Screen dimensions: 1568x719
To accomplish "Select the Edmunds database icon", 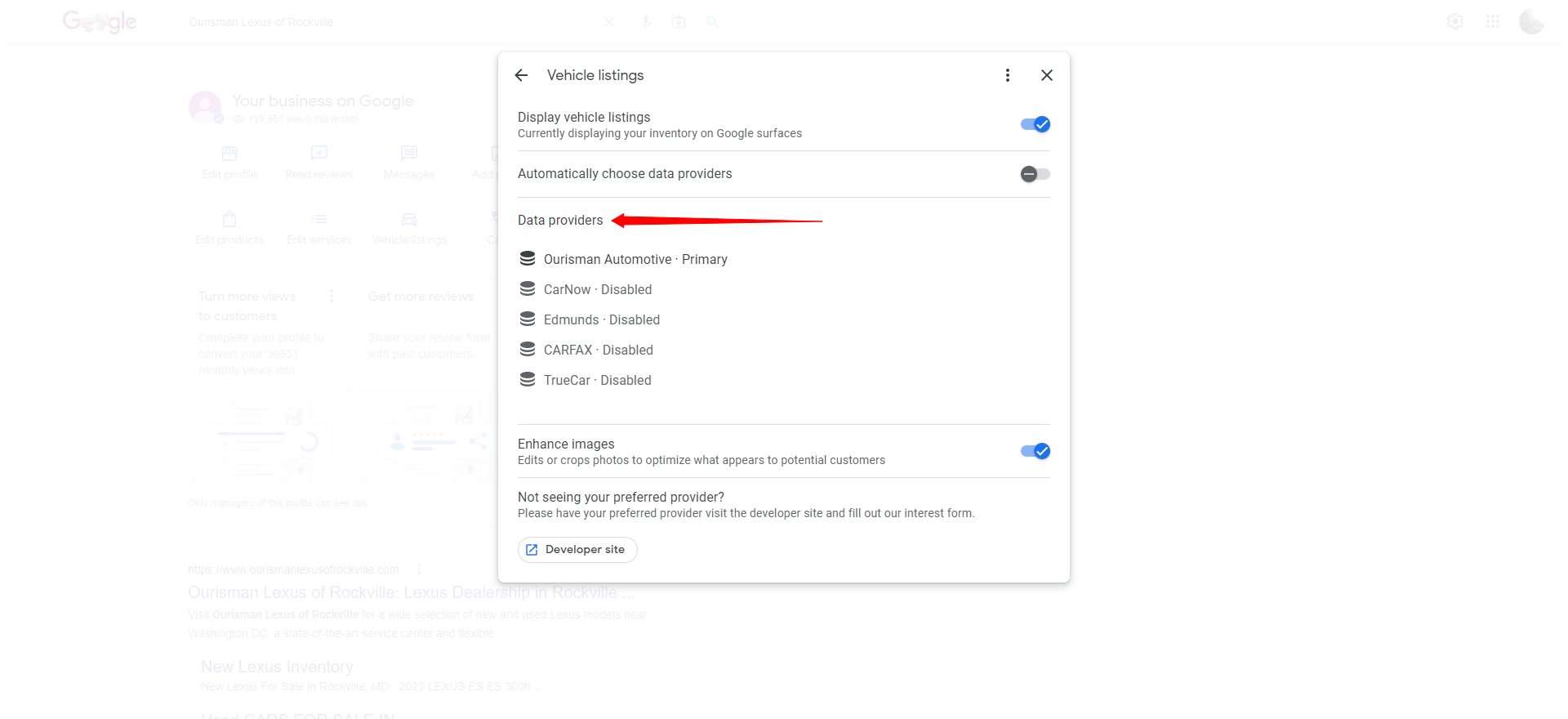I will point(528,319).
